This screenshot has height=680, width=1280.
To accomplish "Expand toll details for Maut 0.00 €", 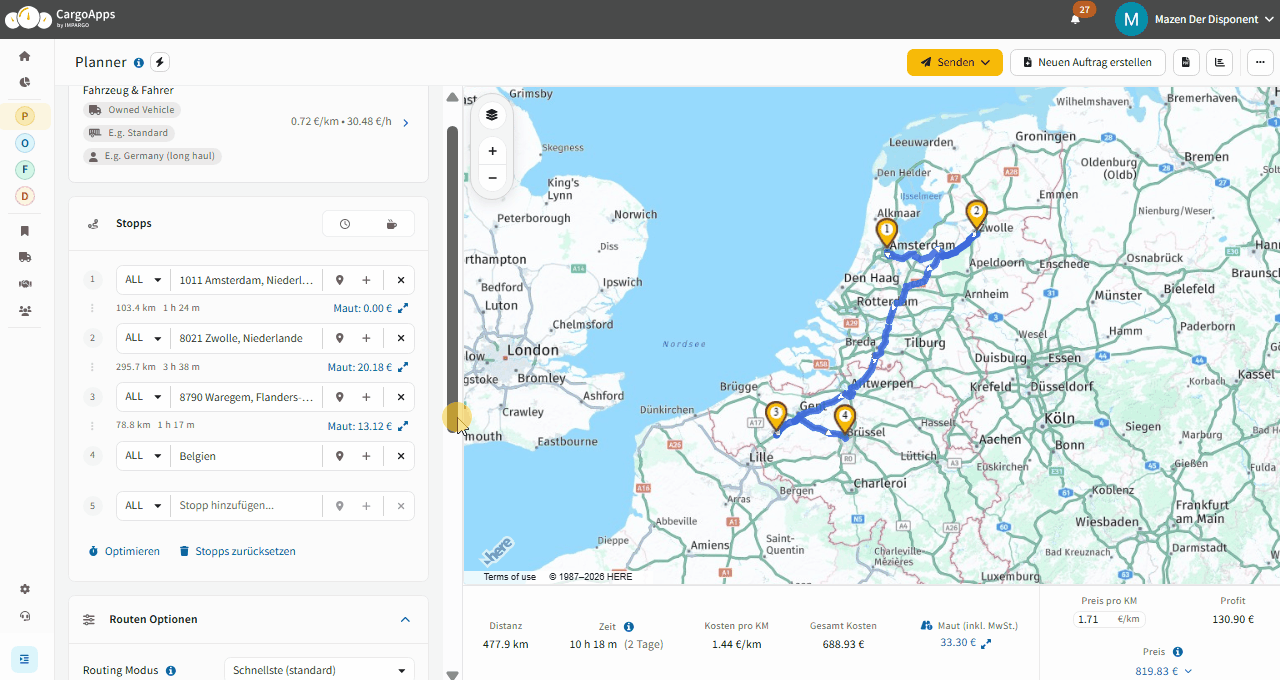I will pos(403,308).
